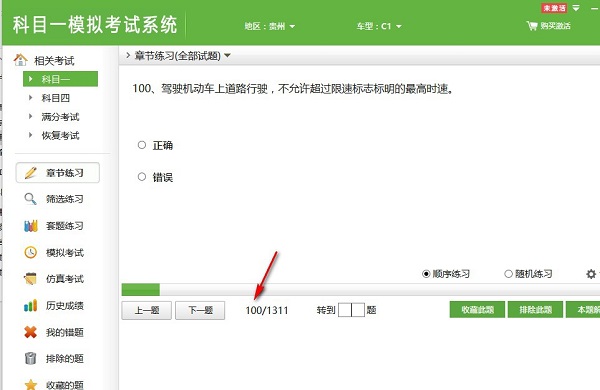
Task: Click 收藏的题 sidebar menu label
Action: [x=65, y=385]
